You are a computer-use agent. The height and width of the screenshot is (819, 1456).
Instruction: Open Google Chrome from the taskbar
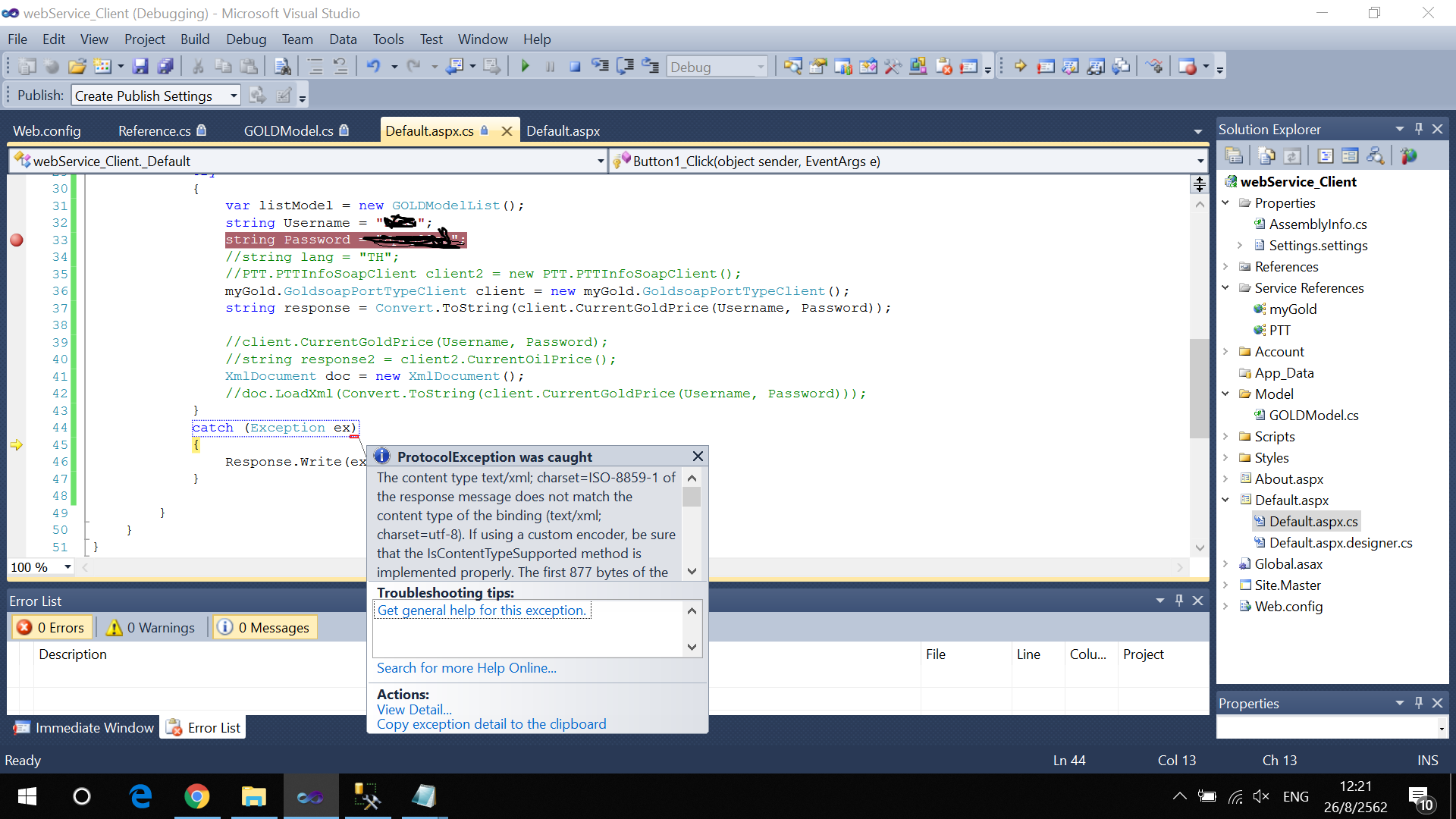(x=197, y=796)
